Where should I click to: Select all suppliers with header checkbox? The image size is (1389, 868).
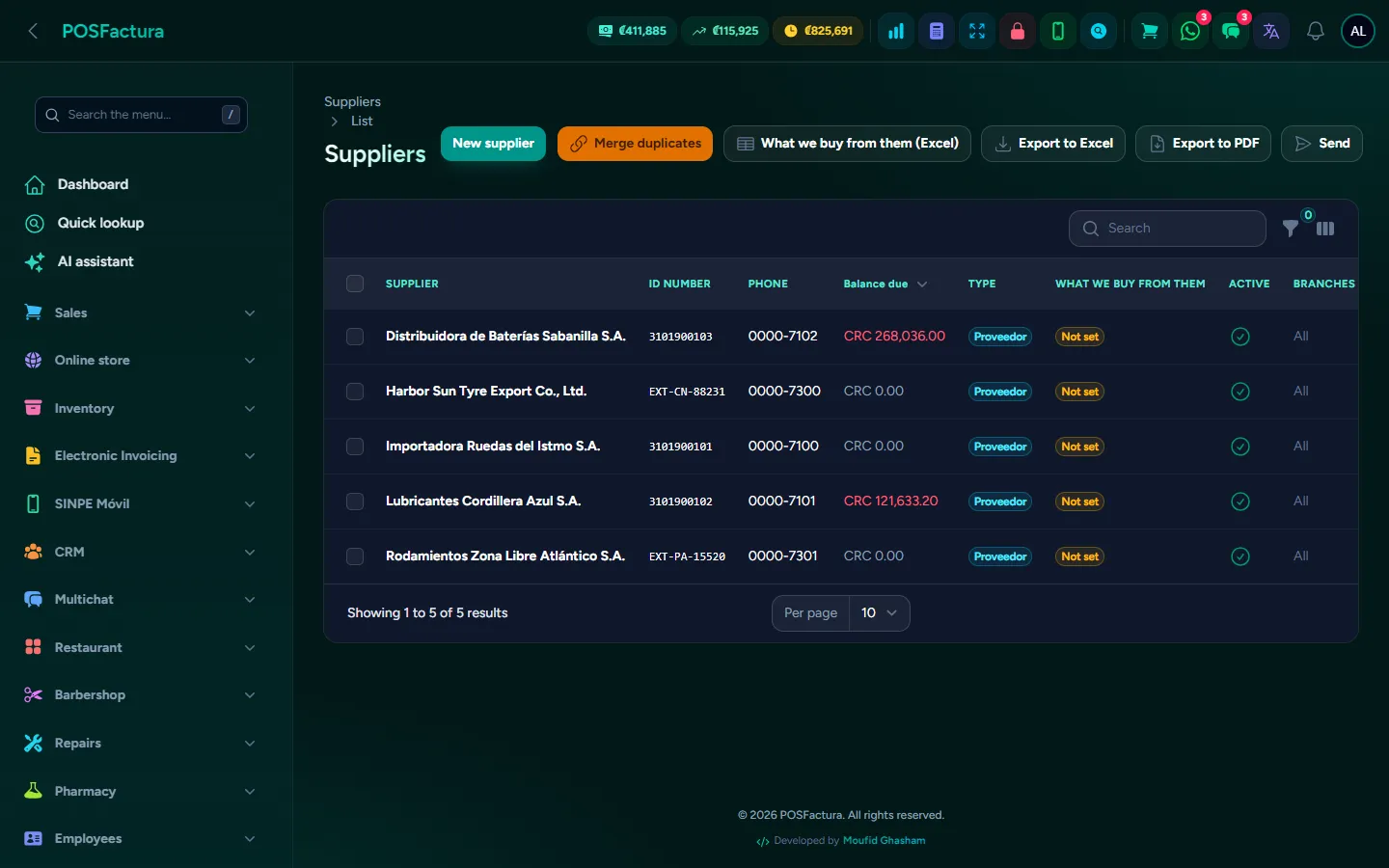[355, 284]
